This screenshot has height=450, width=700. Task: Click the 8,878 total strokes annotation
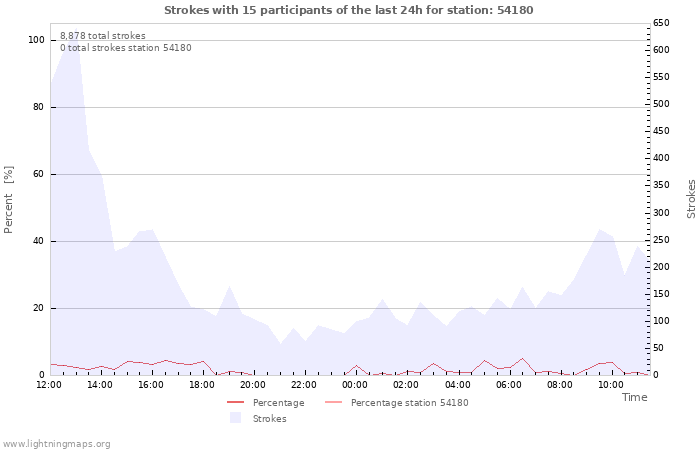point(102,36)
